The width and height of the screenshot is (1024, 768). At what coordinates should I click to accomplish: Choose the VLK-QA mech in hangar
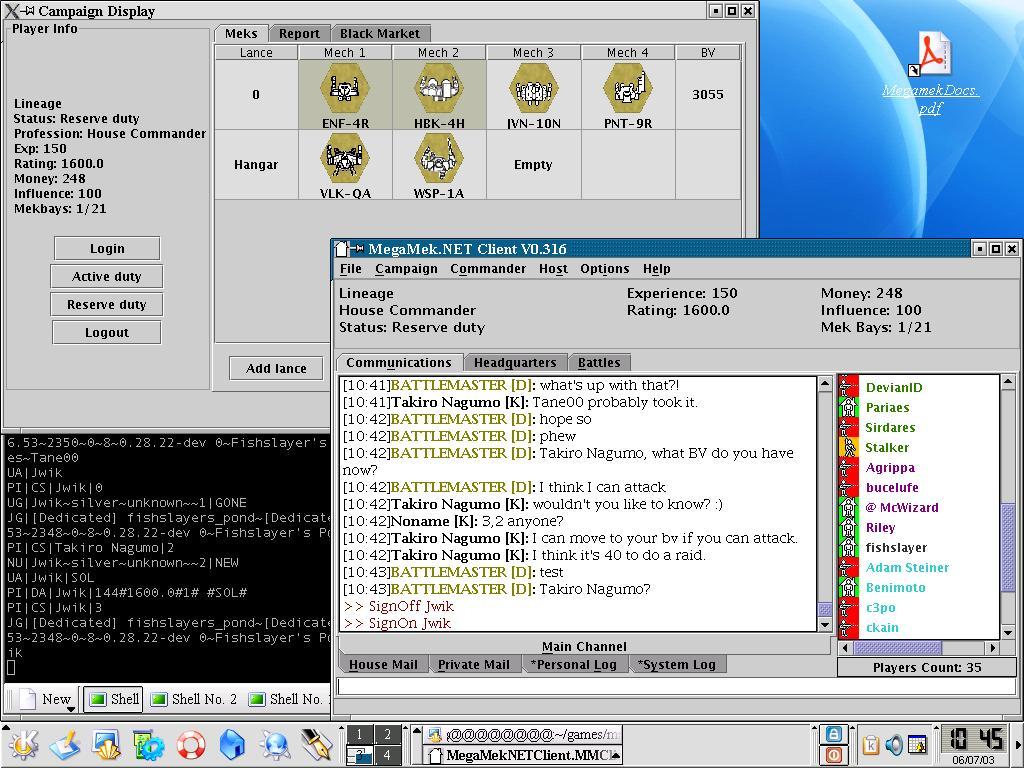(x=345, y=160)
